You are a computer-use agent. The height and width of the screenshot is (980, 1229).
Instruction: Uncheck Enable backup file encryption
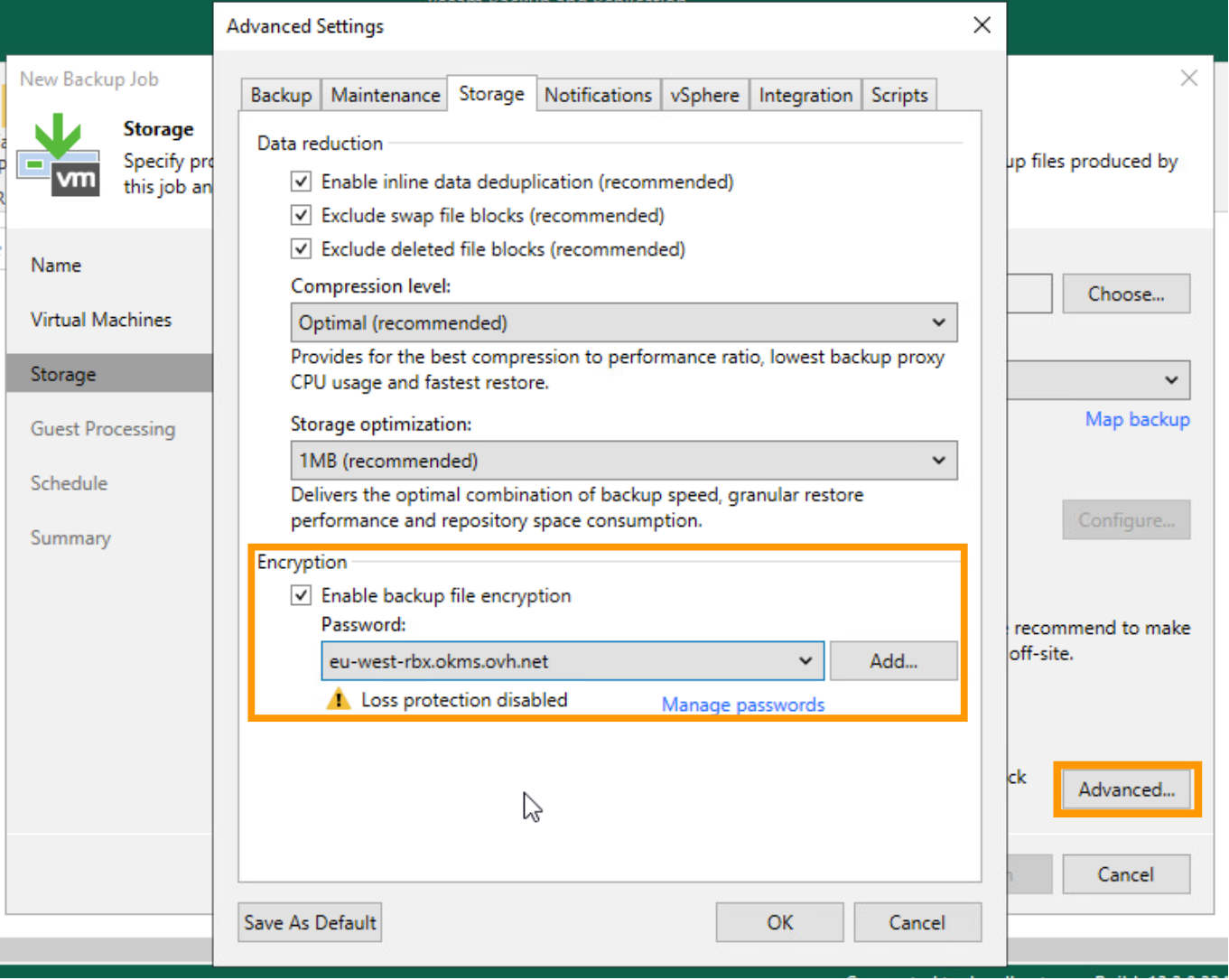[301, 594]
